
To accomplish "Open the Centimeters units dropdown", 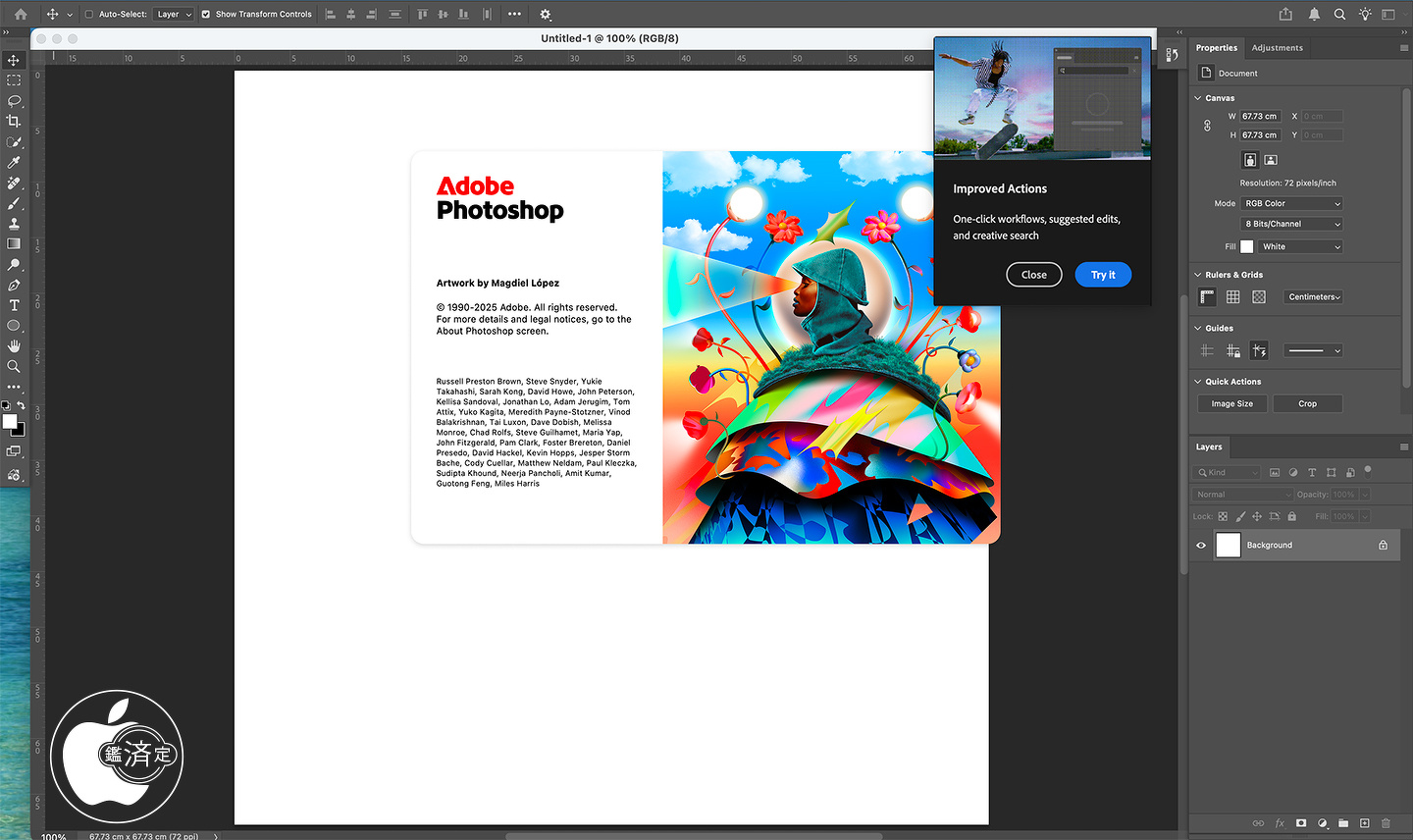I will (1314, 297).
